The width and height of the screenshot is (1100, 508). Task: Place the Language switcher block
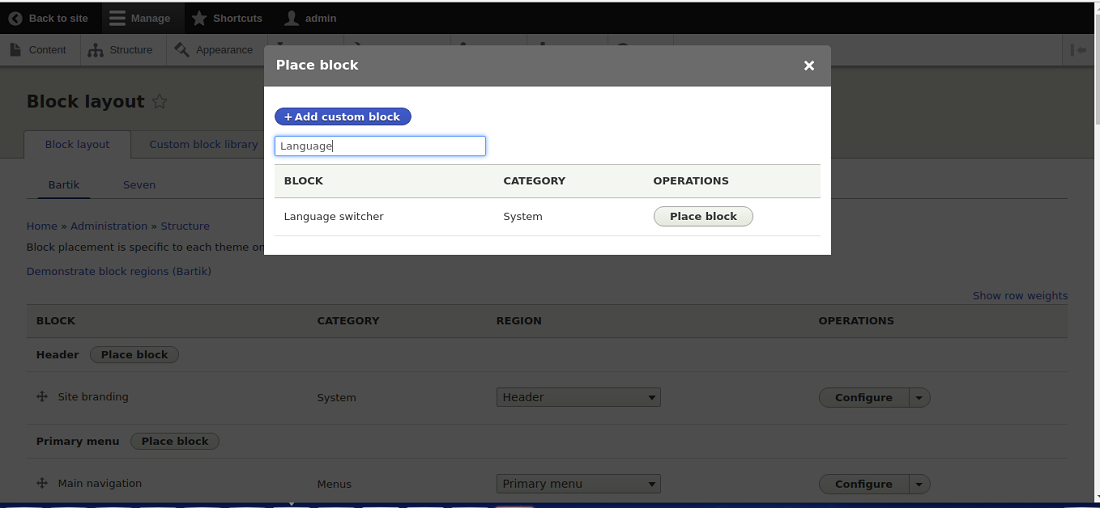[703, 216]
